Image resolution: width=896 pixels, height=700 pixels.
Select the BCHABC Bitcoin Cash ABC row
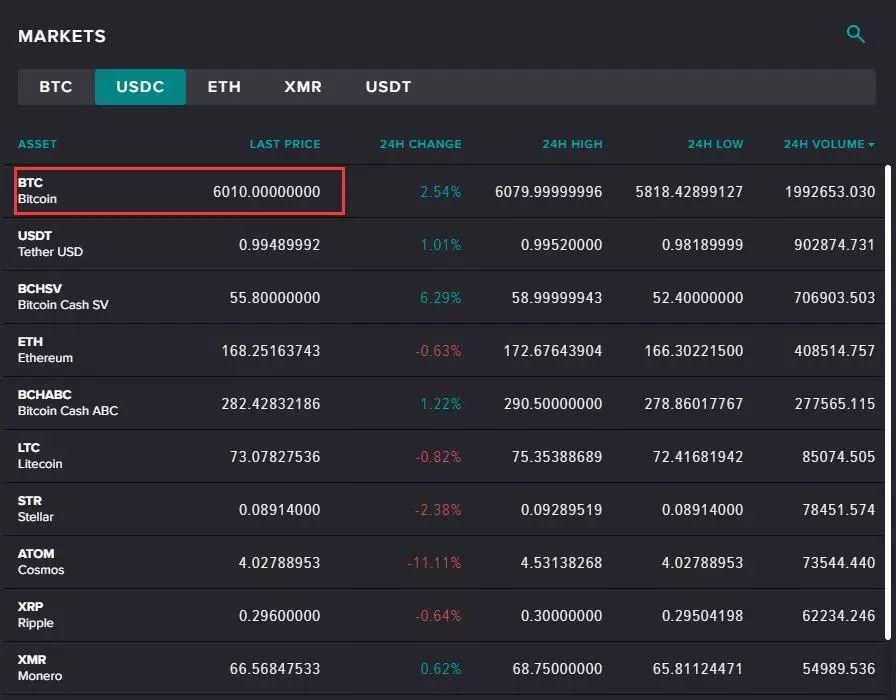pos(443,403)
